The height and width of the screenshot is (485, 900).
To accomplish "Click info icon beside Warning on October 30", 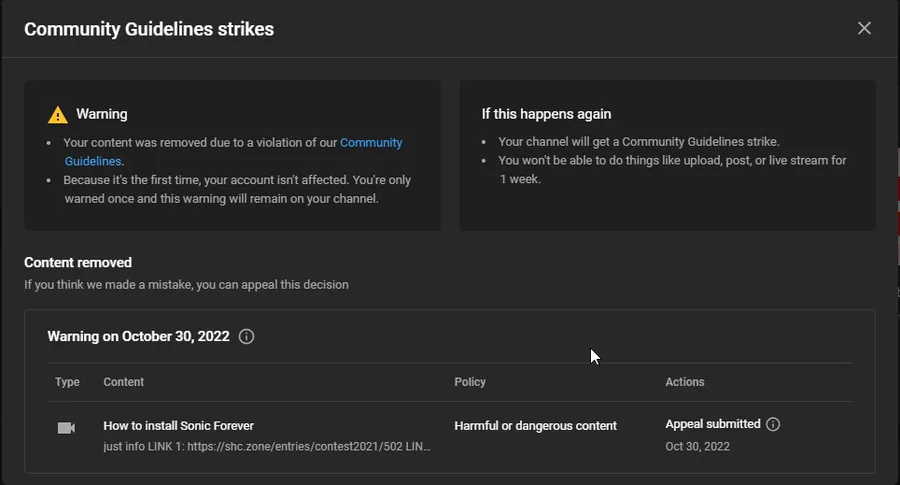I will coord(247,337).
